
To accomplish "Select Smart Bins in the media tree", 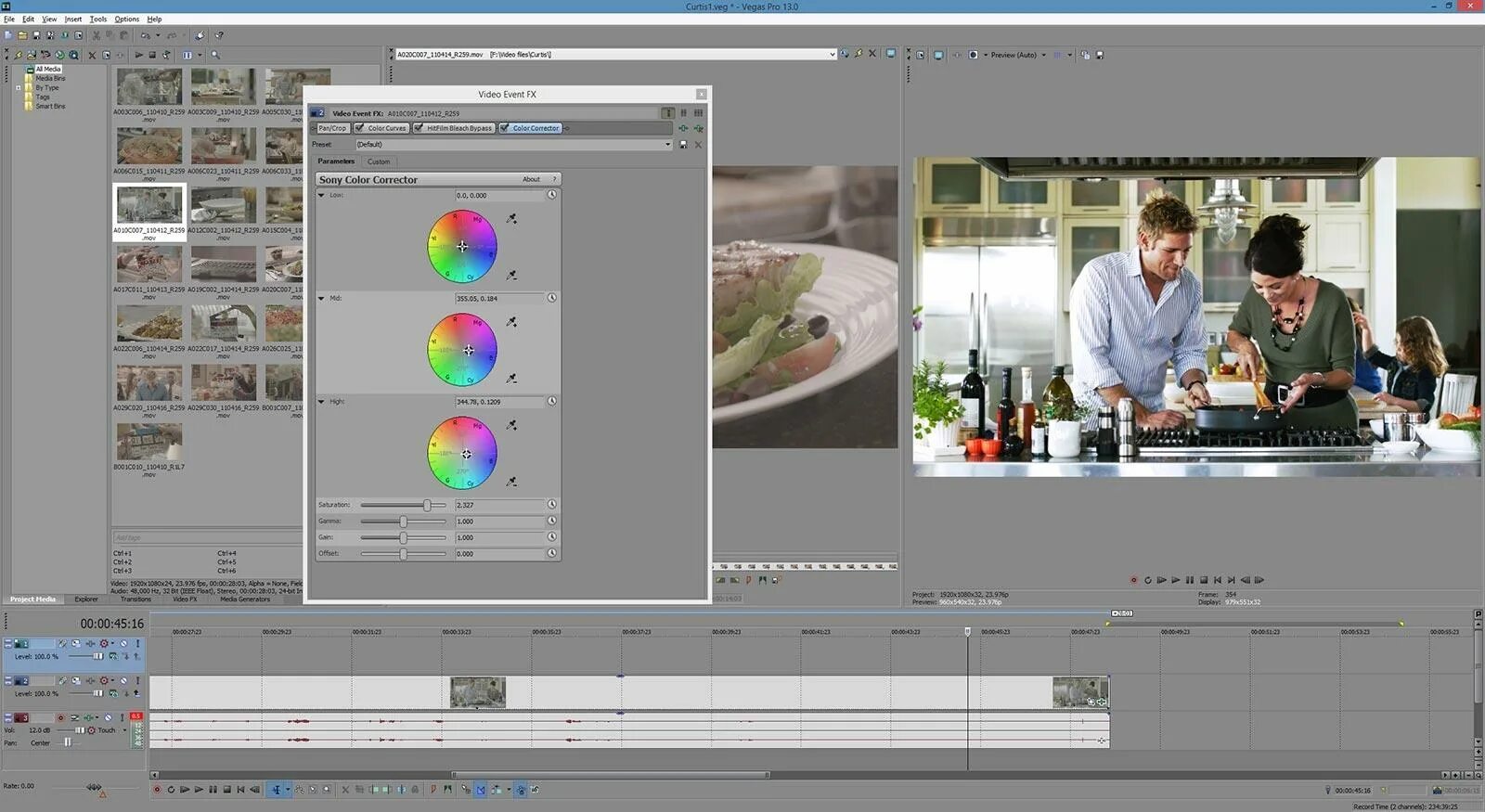I will click(50, 106).
